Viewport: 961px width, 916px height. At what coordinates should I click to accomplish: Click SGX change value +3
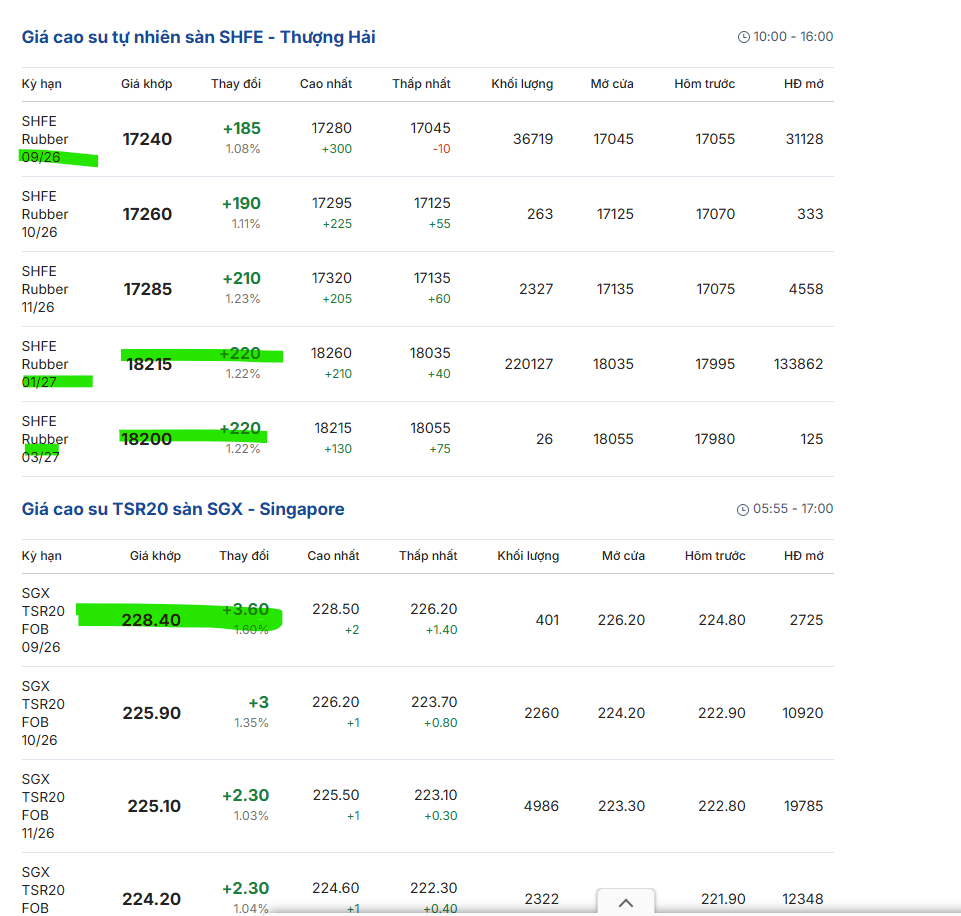[259, 703]
